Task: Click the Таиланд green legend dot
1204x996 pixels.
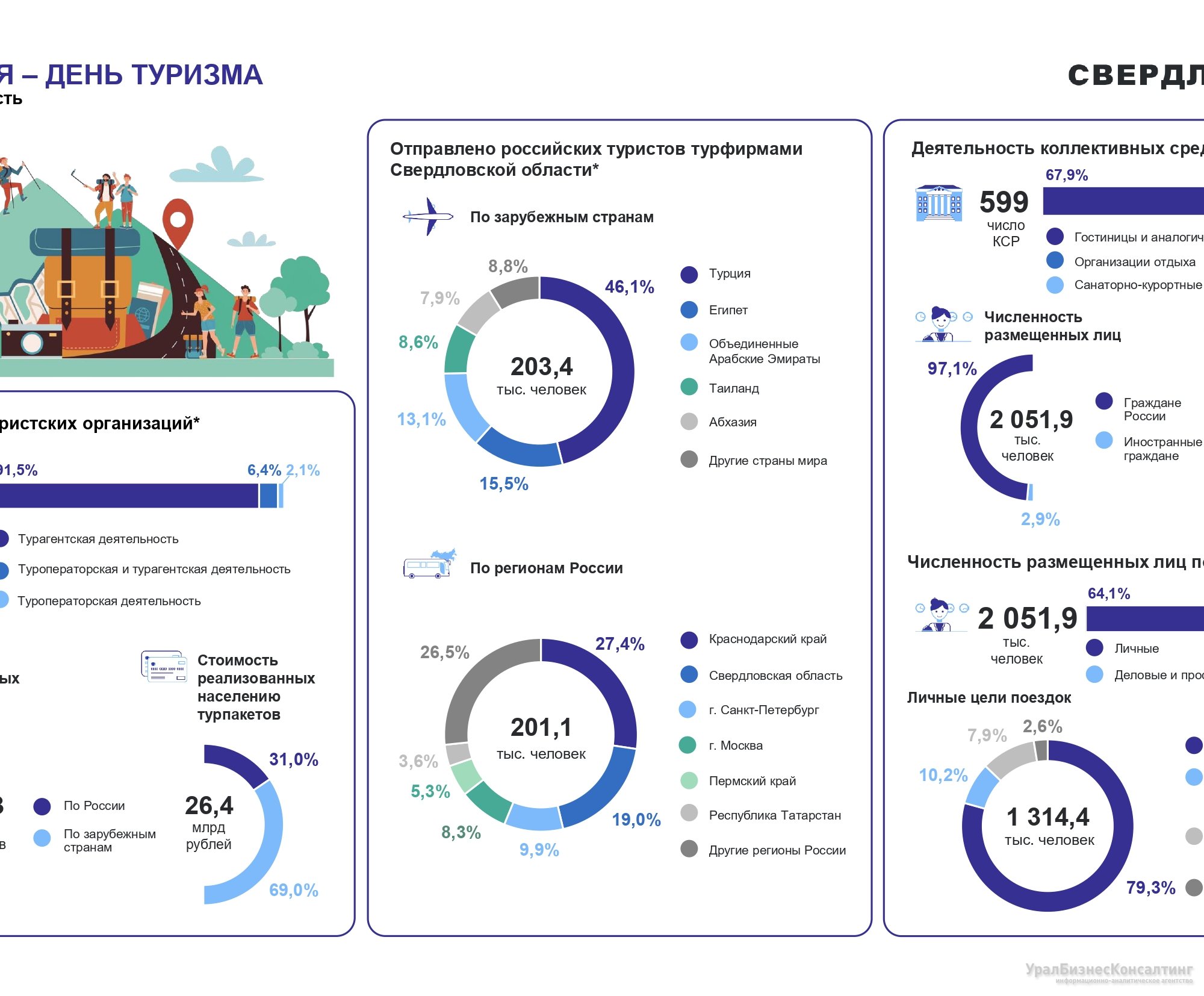Action: point(689,387)
